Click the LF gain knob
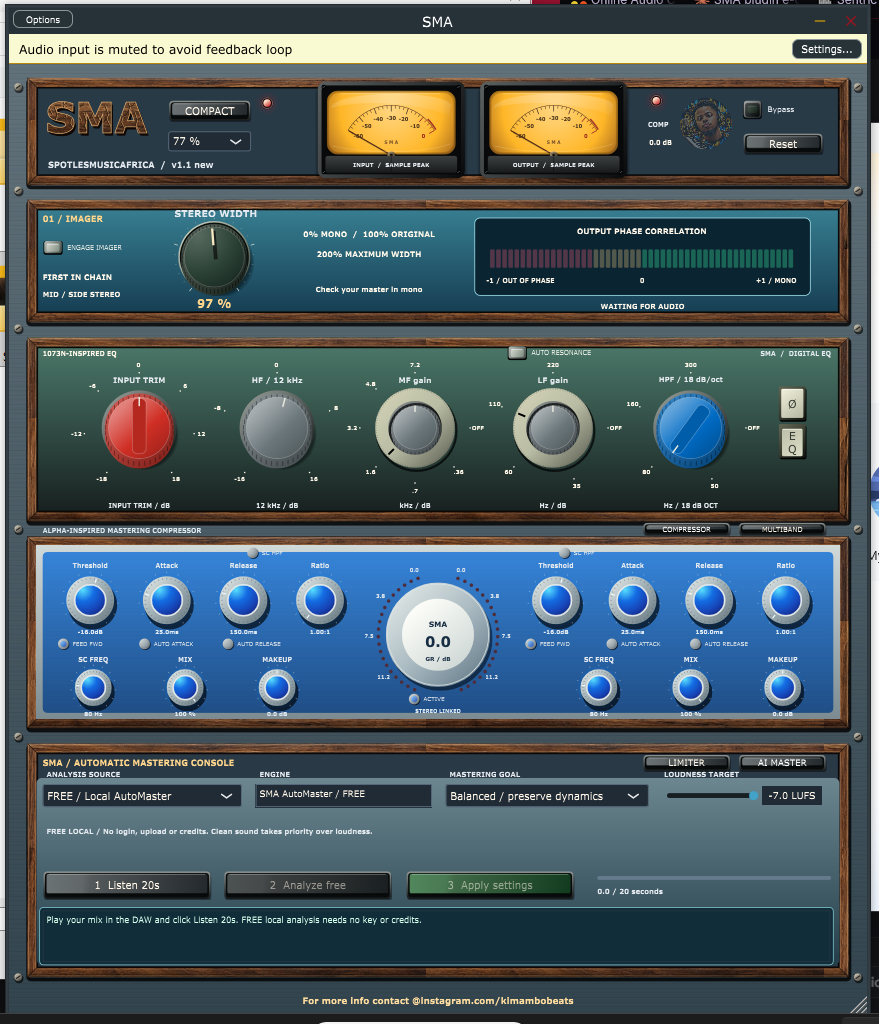Screen dimensions: 879x1024 point(553,430)
